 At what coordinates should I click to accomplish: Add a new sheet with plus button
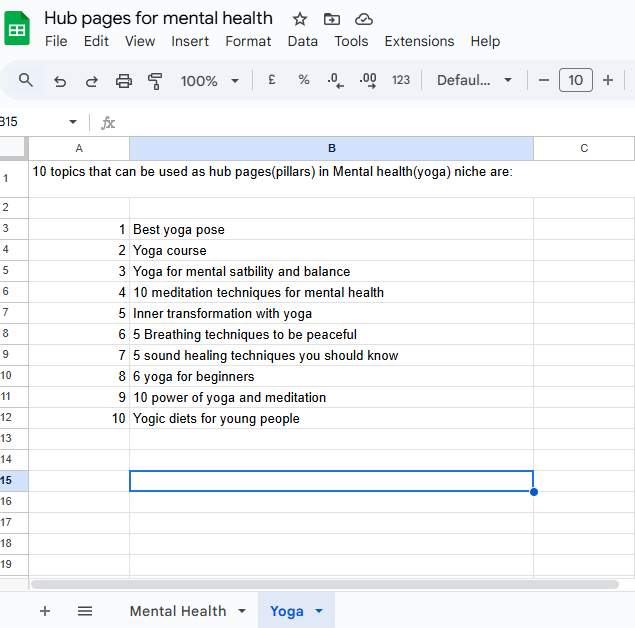[x=45, y=611]
